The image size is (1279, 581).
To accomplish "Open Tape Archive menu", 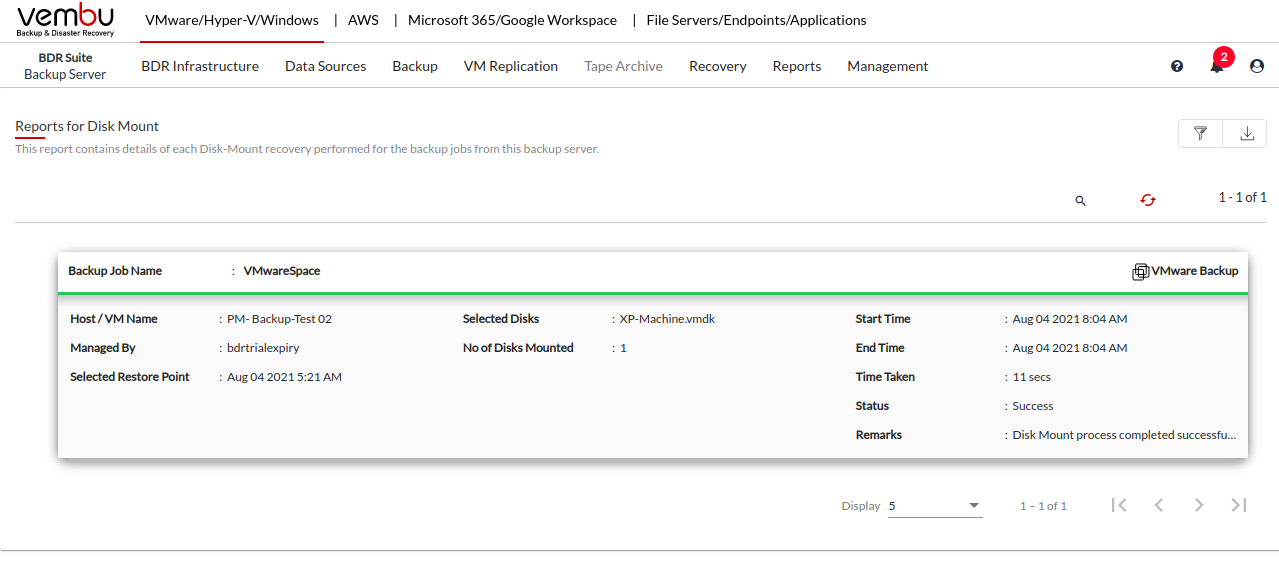I will [x=623, y=66].
